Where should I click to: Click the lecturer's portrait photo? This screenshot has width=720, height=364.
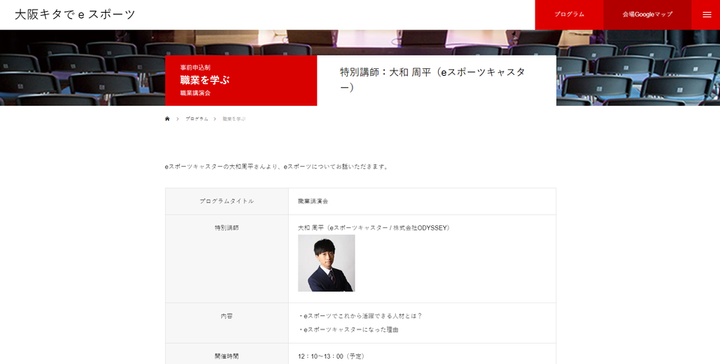(326, 263)
